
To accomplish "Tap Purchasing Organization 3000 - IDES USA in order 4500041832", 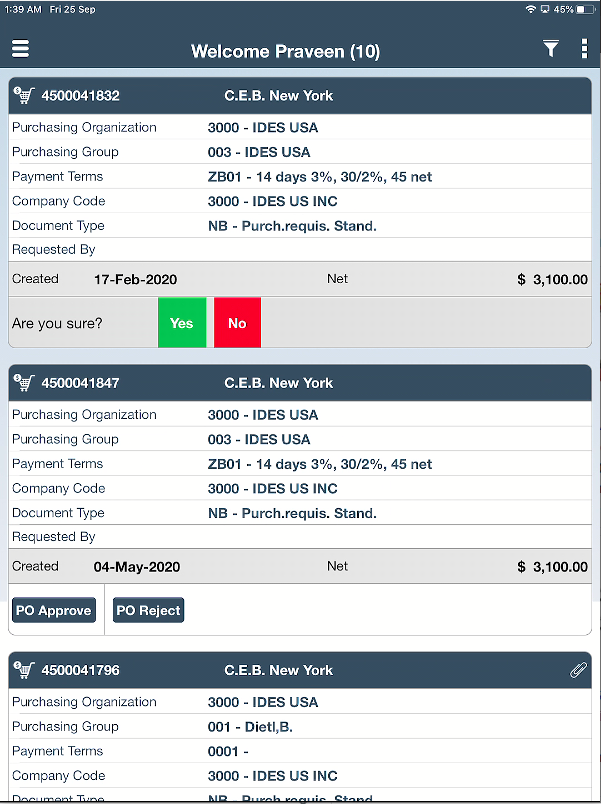I will click(x=263, y=128).
